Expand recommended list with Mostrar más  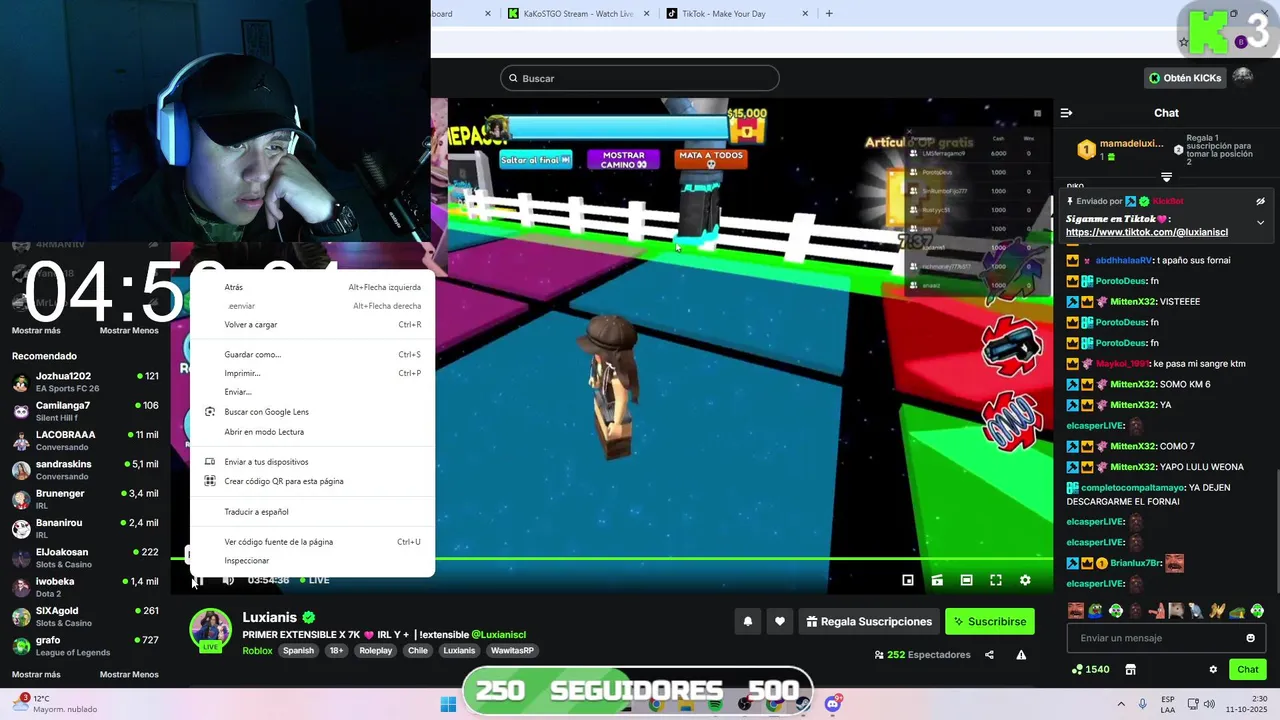pos(36,674)
